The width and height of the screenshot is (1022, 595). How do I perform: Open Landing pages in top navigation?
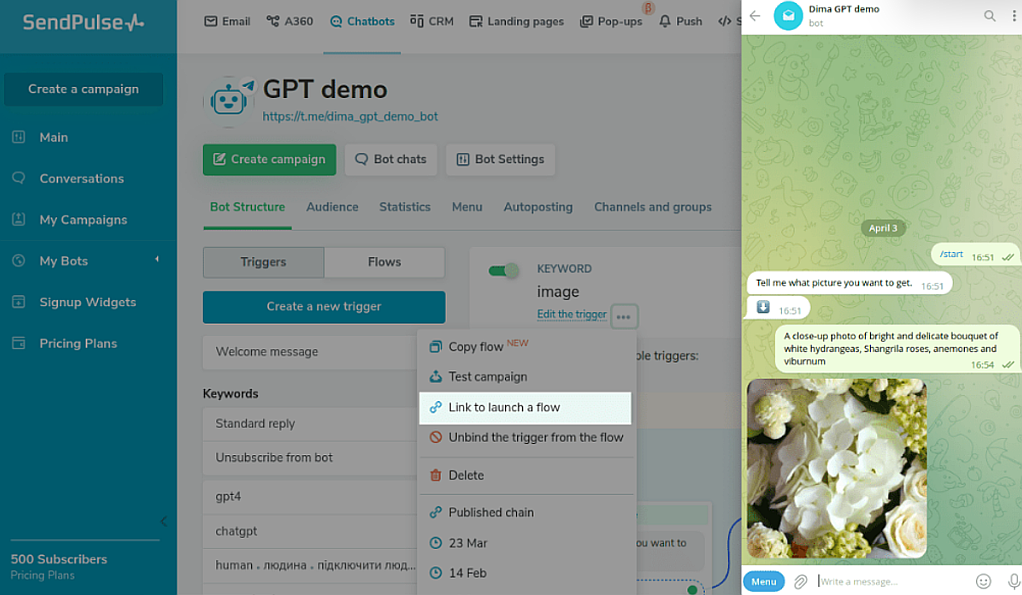(x=516, y=22)
